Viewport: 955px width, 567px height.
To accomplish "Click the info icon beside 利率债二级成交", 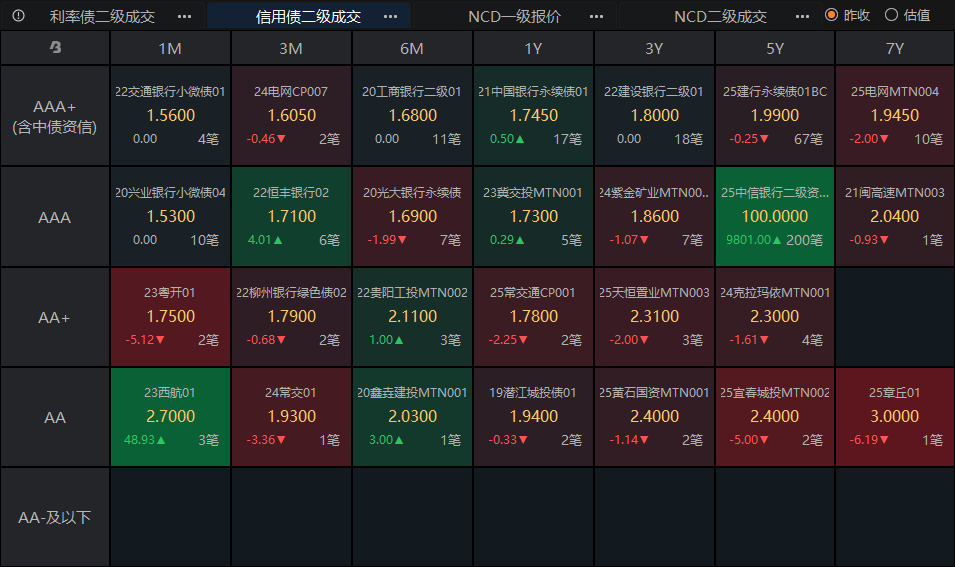I will (x=18, y=16).
